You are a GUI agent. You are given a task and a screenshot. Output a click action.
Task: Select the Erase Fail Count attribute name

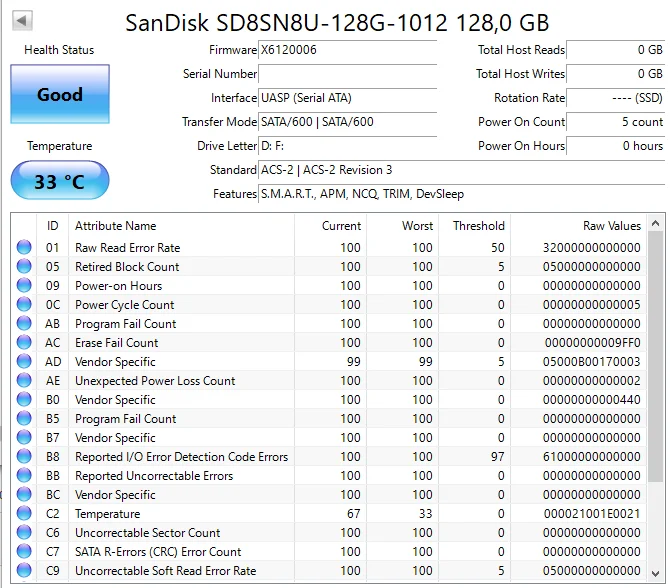tap(116, 343)
